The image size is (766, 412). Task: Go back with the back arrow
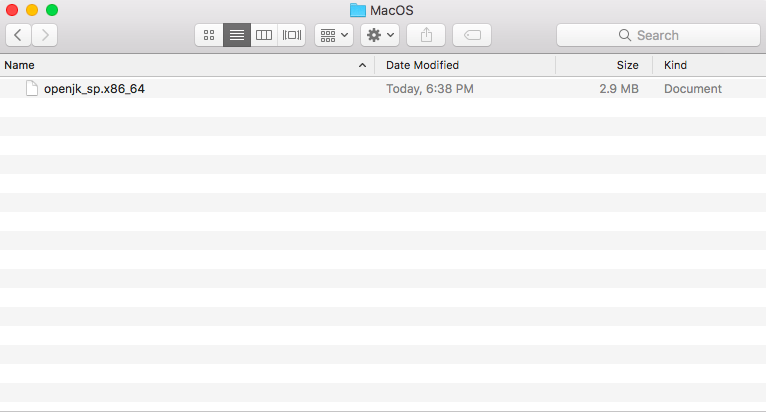(x=19, y=35)
